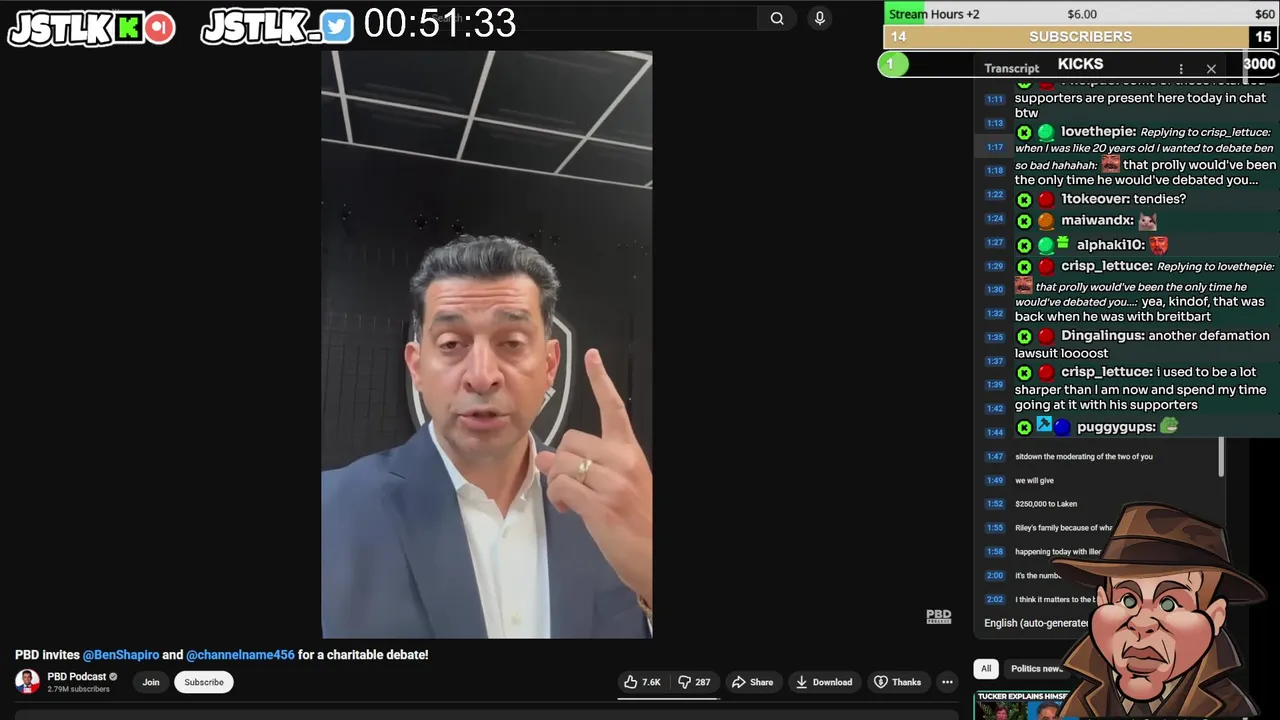
Task: Click the Join button
Action: pyautogui.click(x=150, y=682)
